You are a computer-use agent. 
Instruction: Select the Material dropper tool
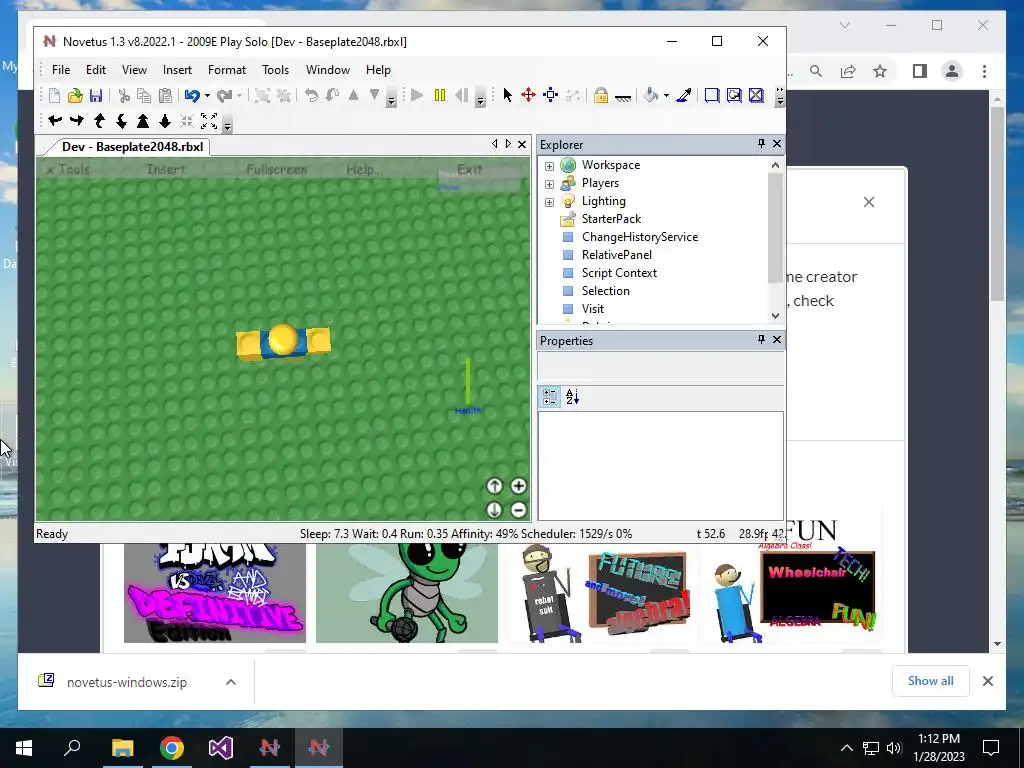click(x=684, y=95)
